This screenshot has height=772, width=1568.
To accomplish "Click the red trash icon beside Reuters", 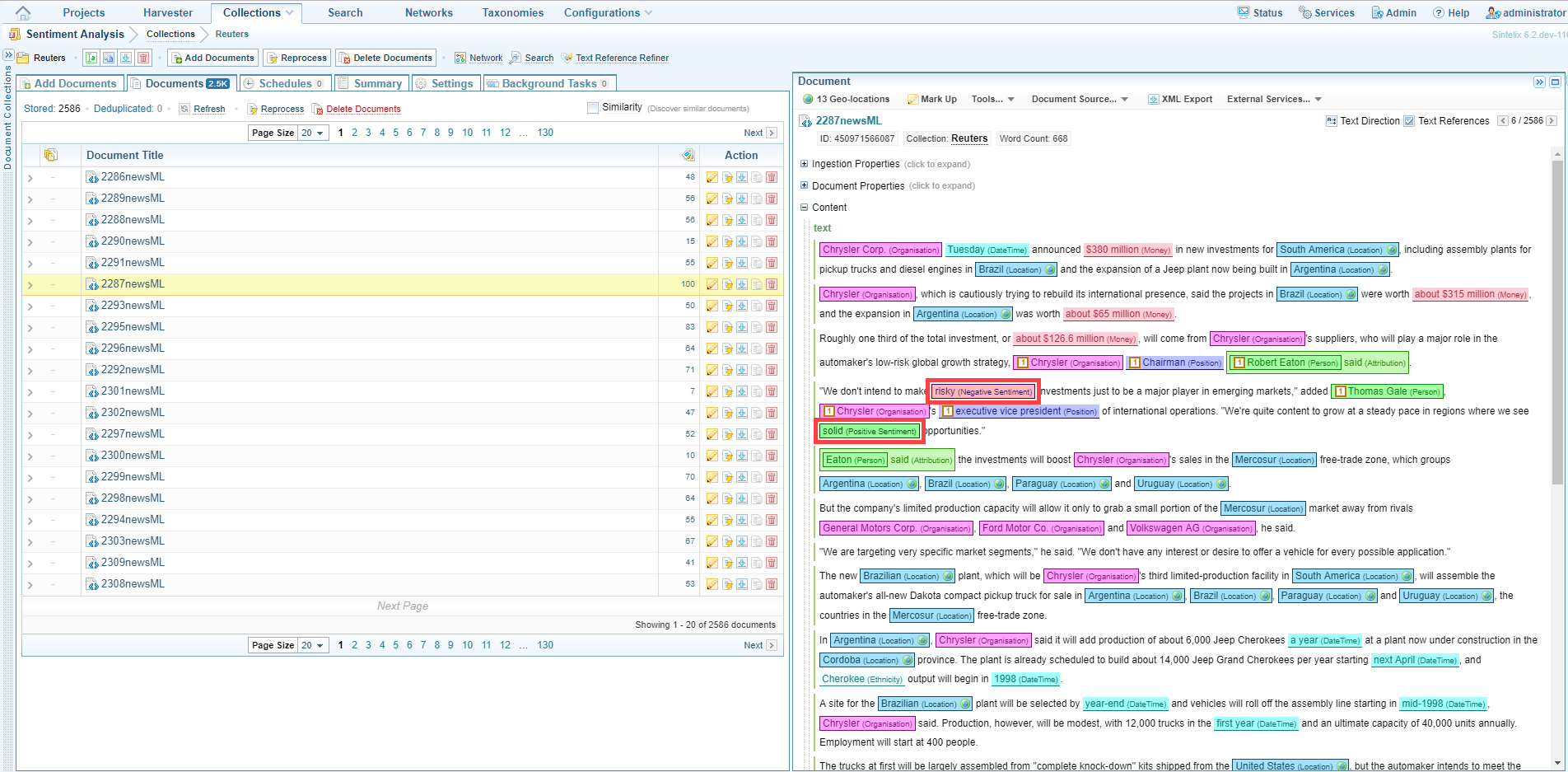I will coord(143,58).
